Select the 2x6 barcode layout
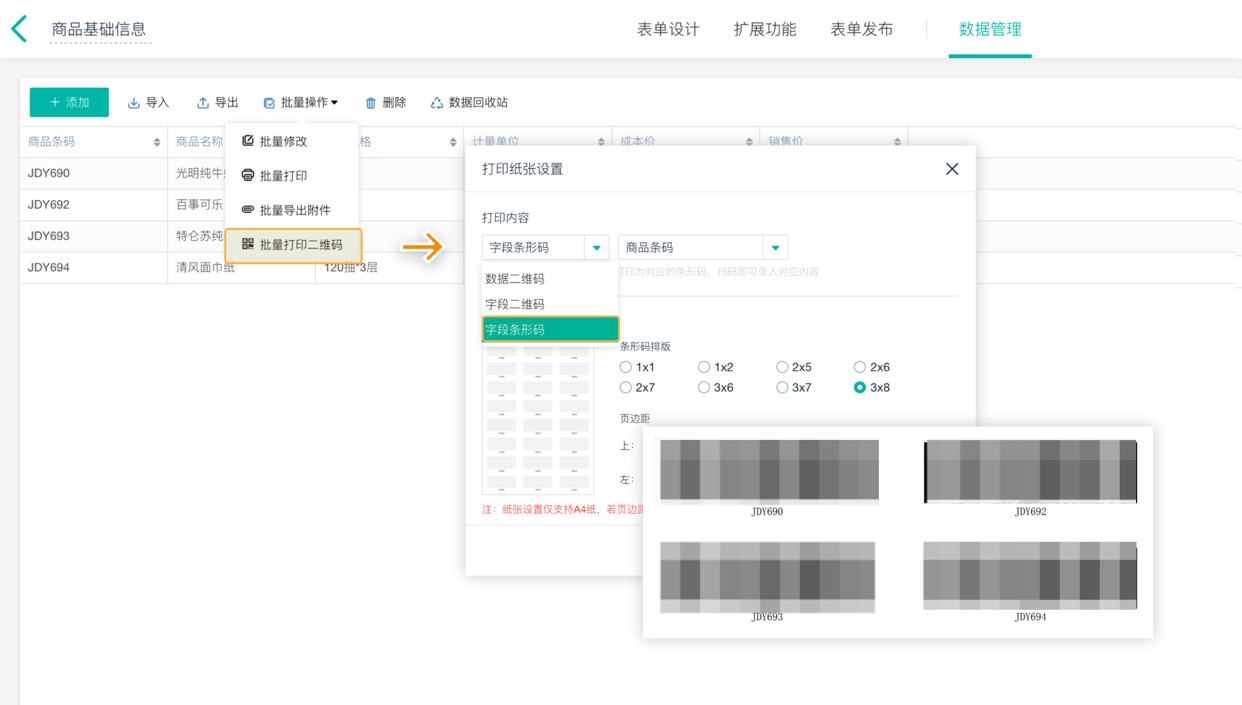The height and width of the screenshot is (705, 1242). 858,366
